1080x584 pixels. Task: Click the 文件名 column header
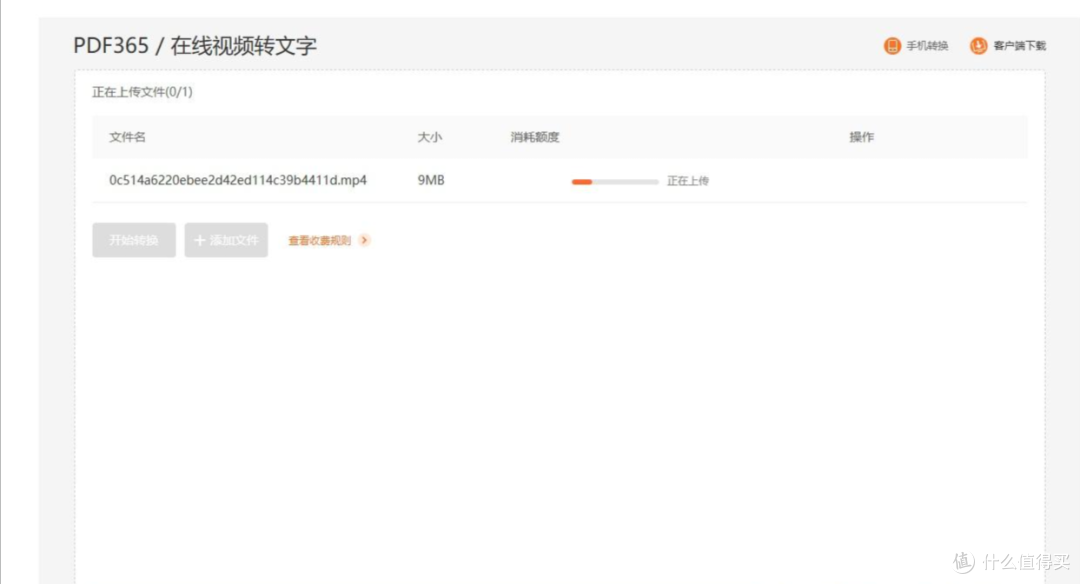[x=127, y=137]
